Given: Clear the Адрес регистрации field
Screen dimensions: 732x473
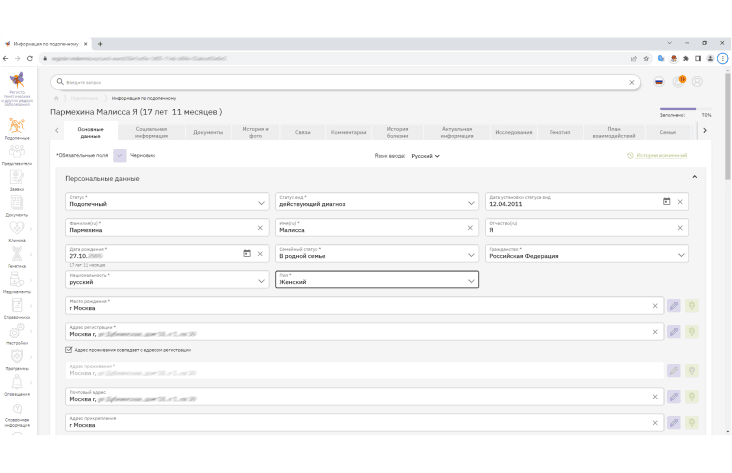Looking at the screenshot, I should pyautogui.click(x=655, y=332).
